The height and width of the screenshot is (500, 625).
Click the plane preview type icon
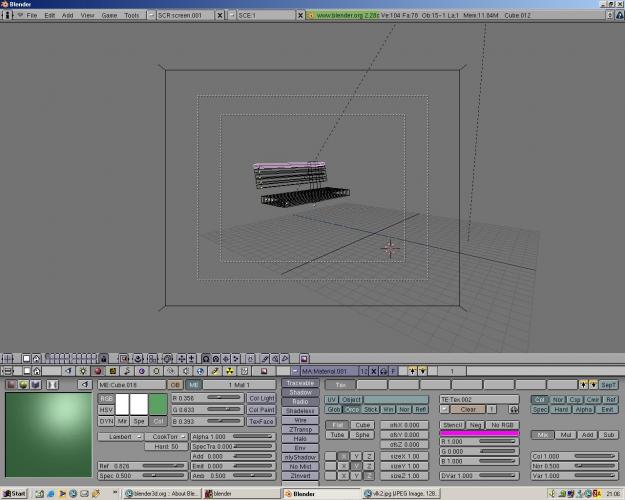pos(11,384)
